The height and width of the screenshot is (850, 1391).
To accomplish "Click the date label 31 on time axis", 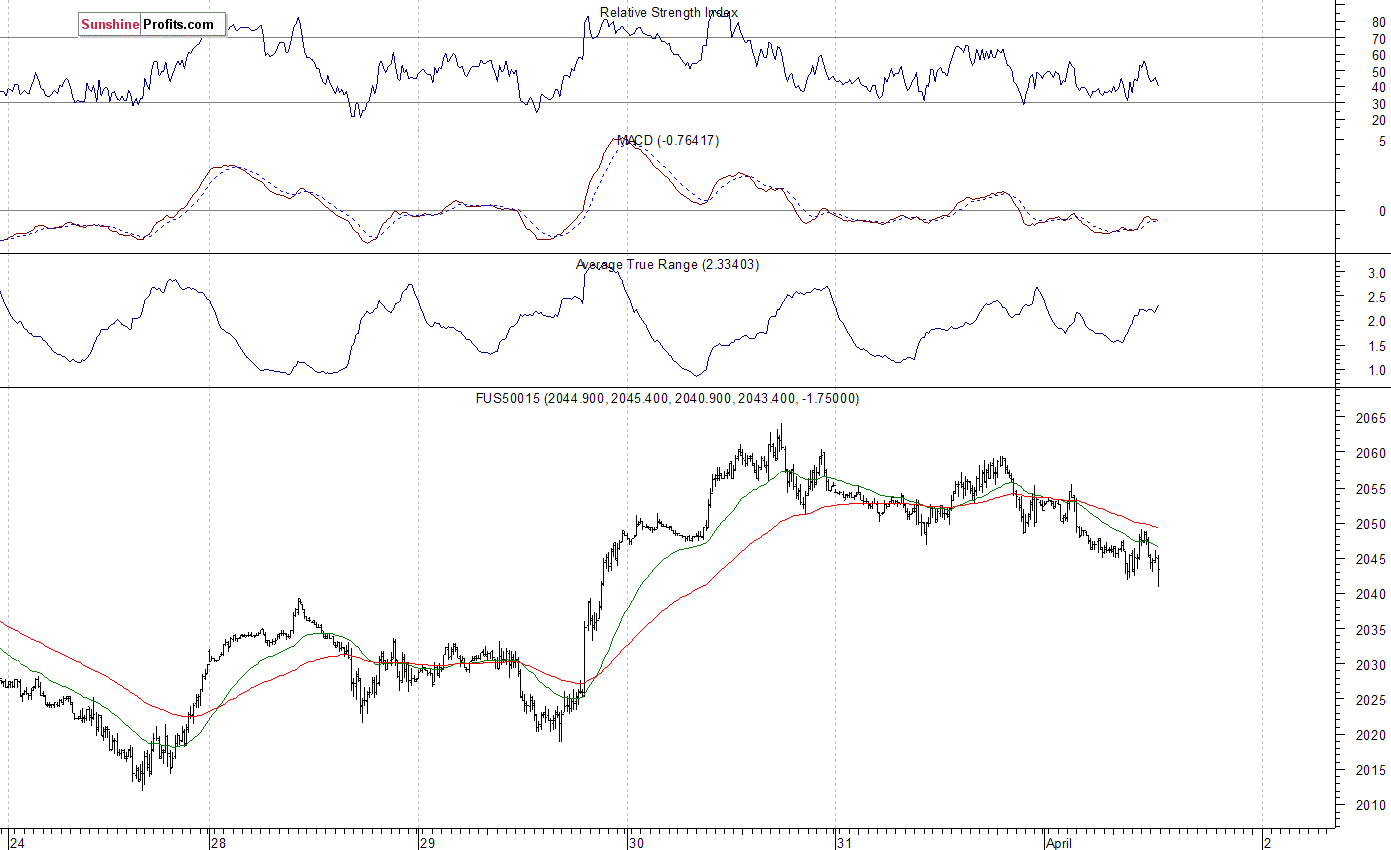I will click(x=846, y=842).
